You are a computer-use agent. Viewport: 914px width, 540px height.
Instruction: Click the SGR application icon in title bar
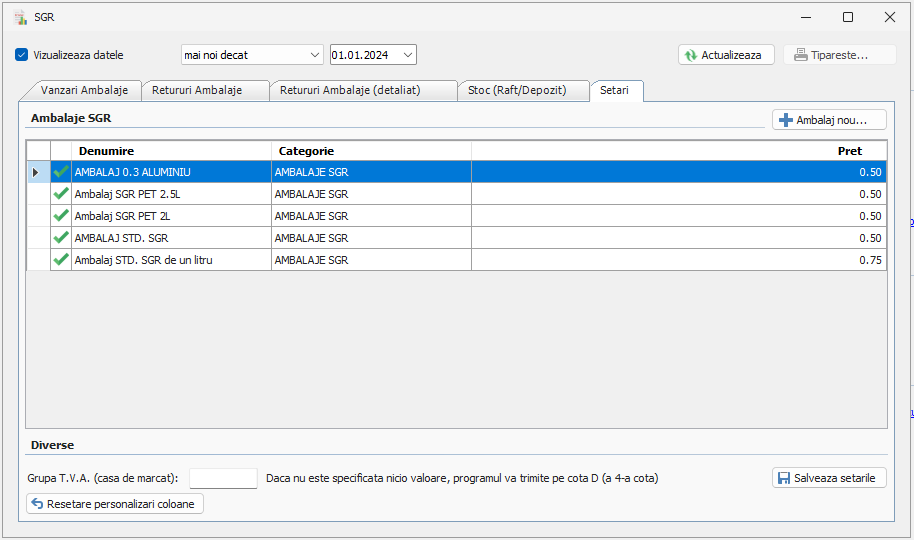pyautogui.click(x=19, y=17)
